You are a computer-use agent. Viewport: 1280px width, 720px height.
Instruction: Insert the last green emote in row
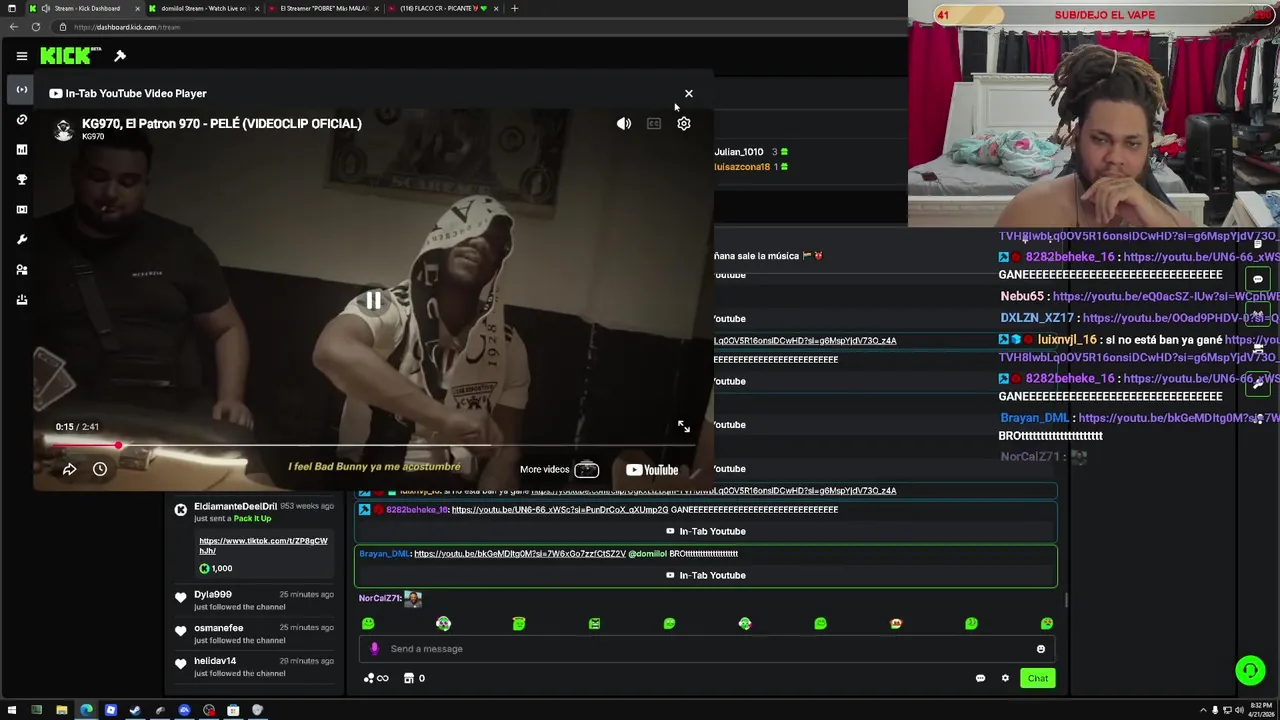[x=1047, y=624]
